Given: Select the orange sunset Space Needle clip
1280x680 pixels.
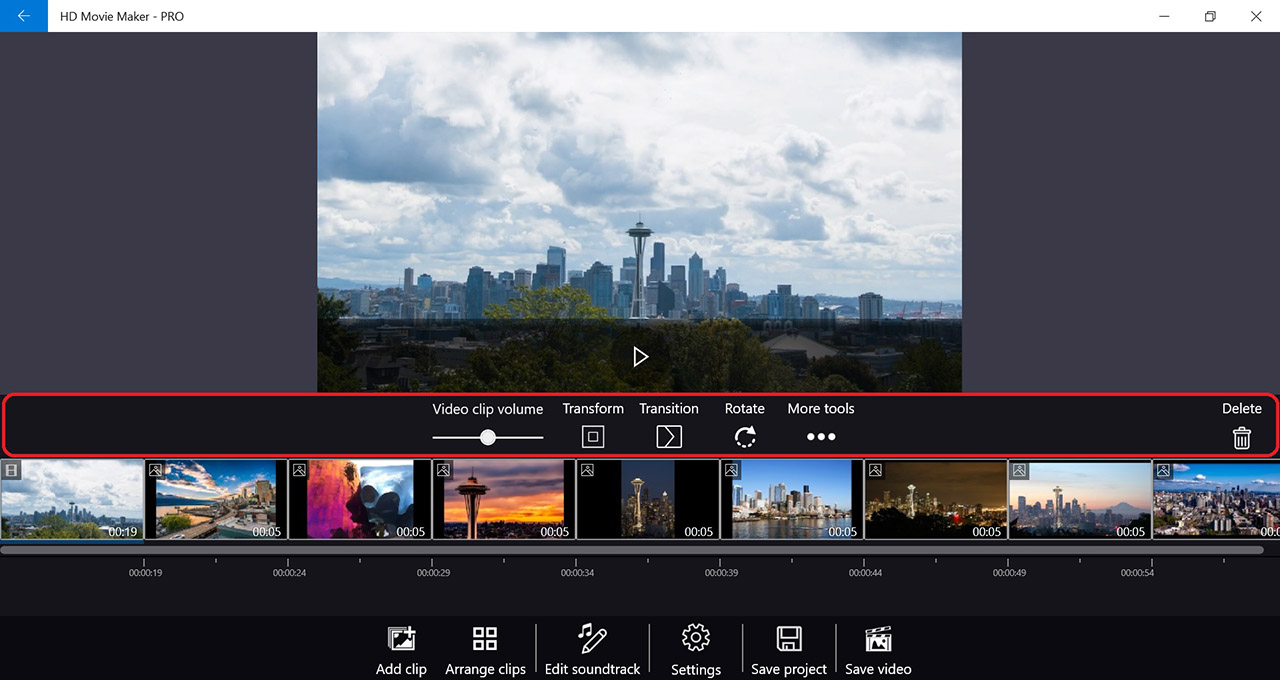Looking at the screenshot, I should (504, 500).
